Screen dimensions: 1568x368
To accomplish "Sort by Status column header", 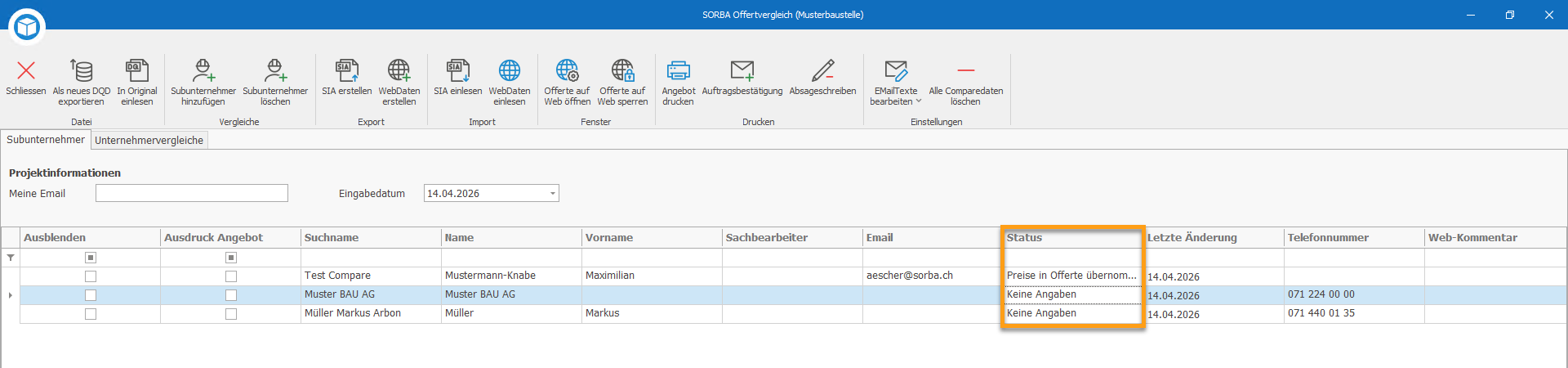I will [1073, 238].
